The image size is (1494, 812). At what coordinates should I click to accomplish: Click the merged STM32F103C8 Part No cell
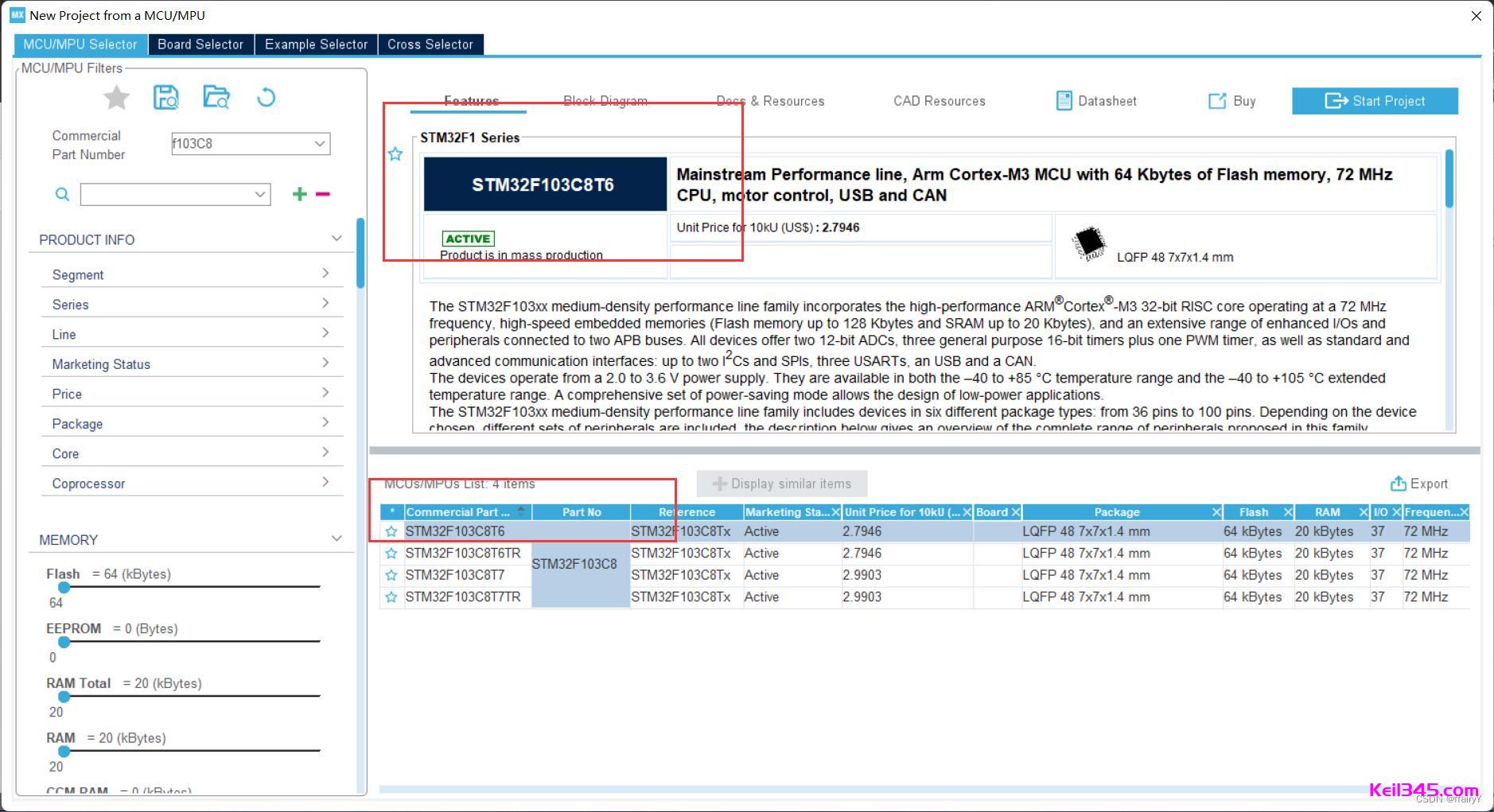[581, 564]
